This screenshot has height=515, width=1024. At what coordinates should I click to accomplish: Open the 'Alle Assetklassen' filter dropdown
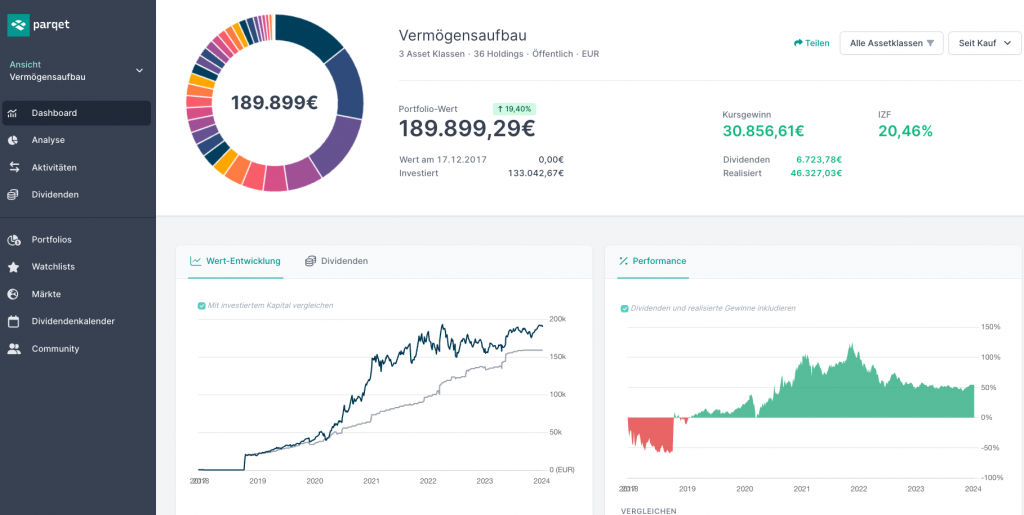click(891, 43)
